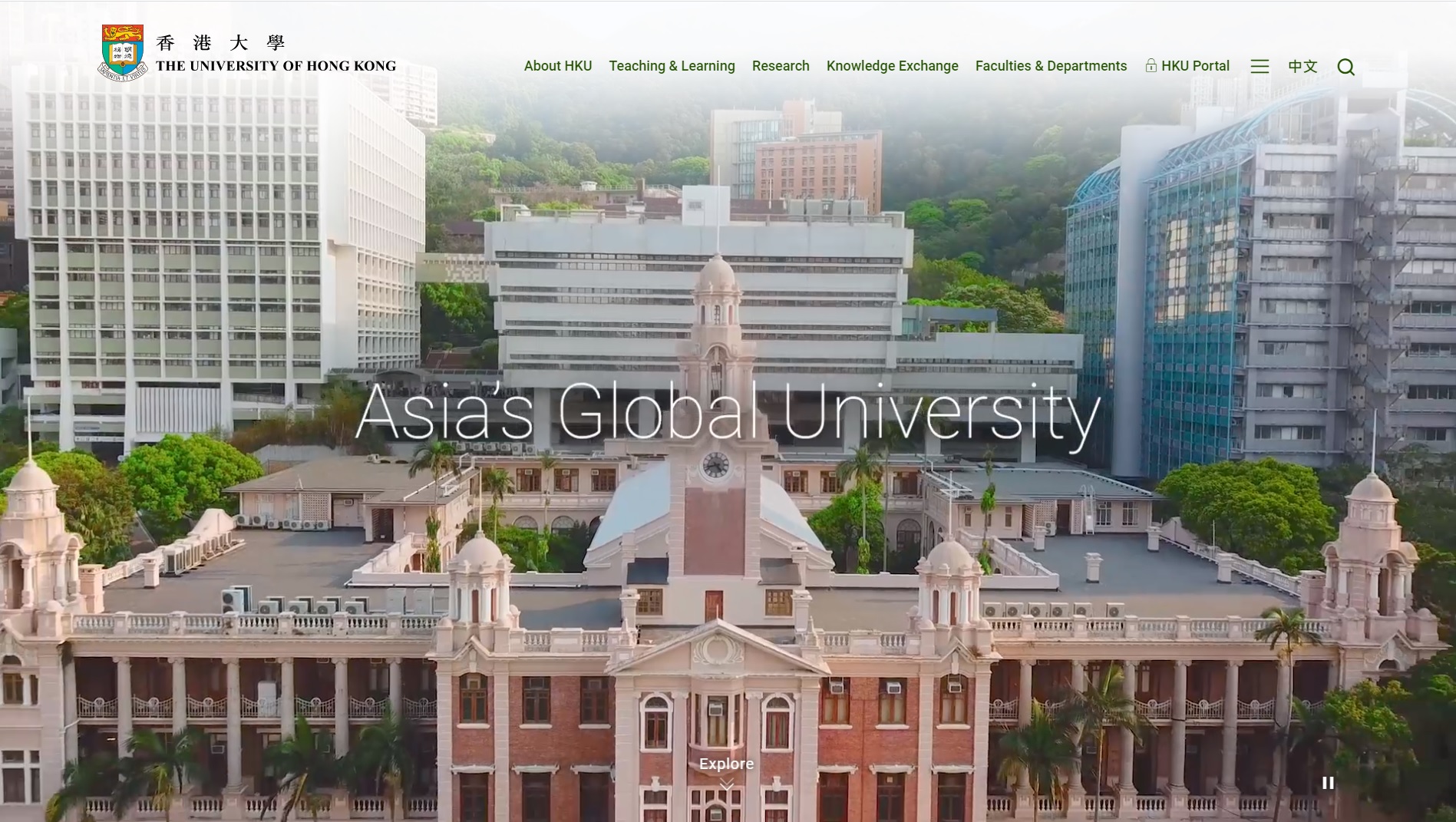Click the Explore text link

tap(726, 764)
